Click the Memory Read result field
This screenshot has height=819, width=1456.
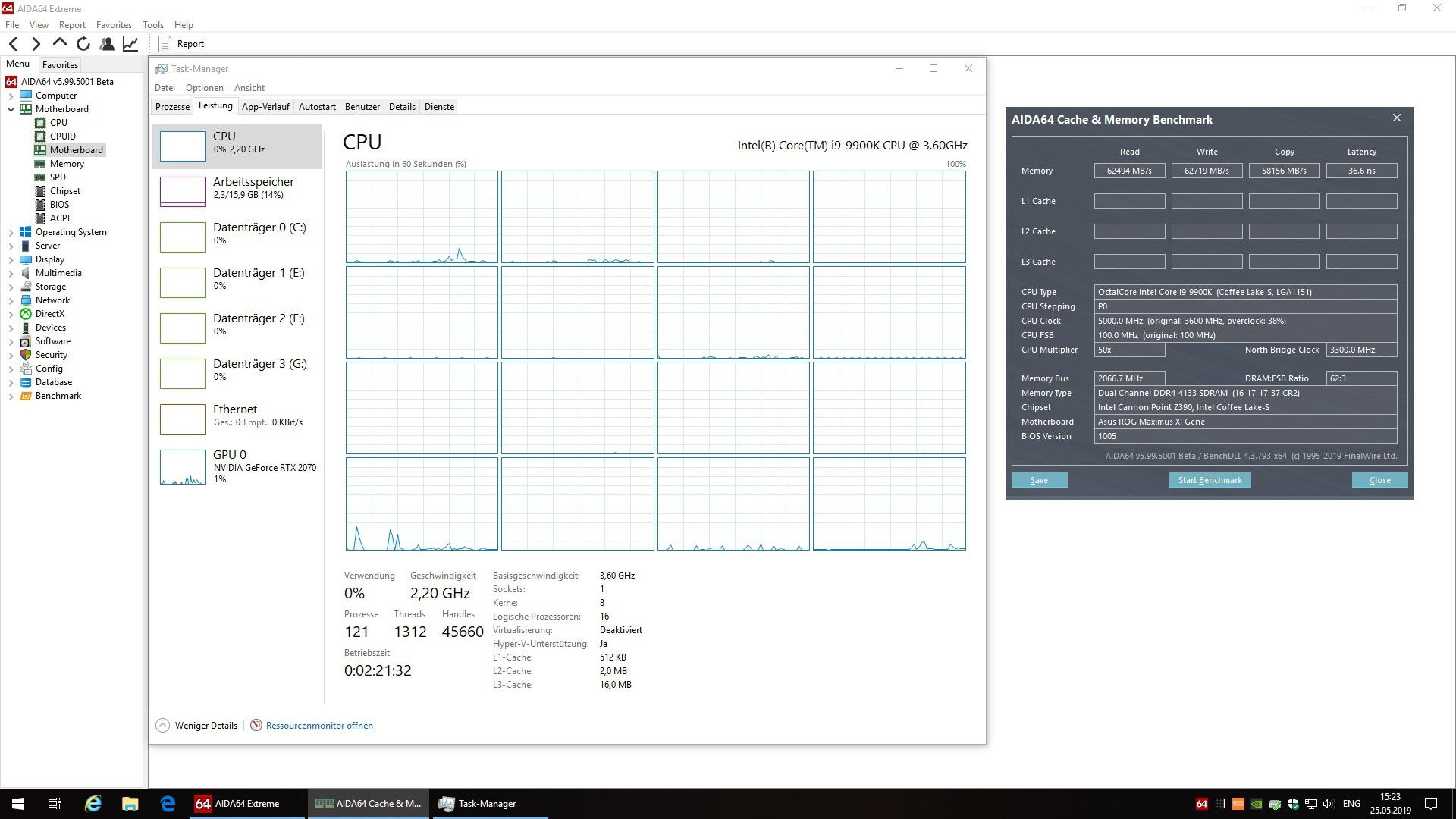tap(1129, 171)
